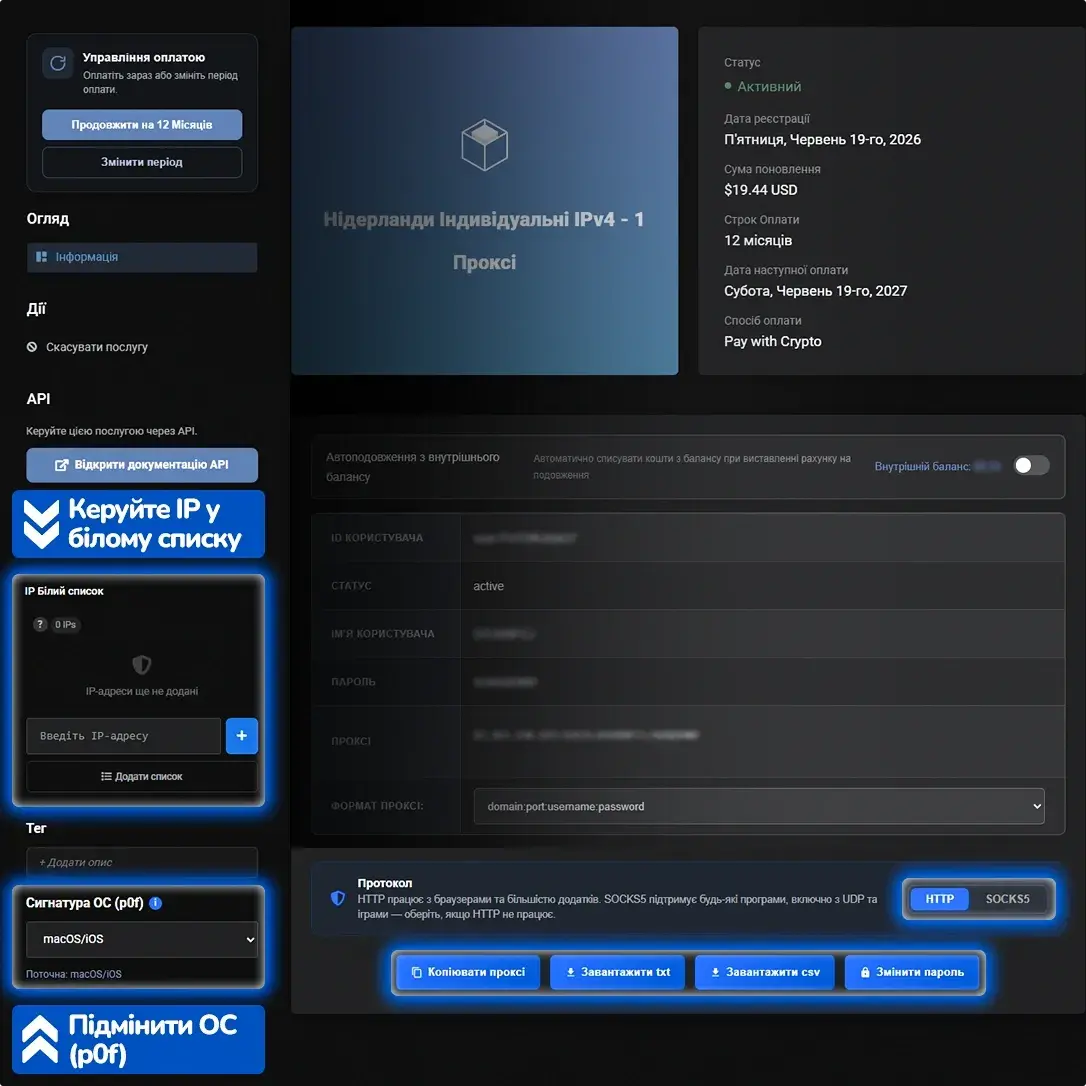Click Змінити період button
The width and height of the screenshot is (1086, 1086).
142,162
